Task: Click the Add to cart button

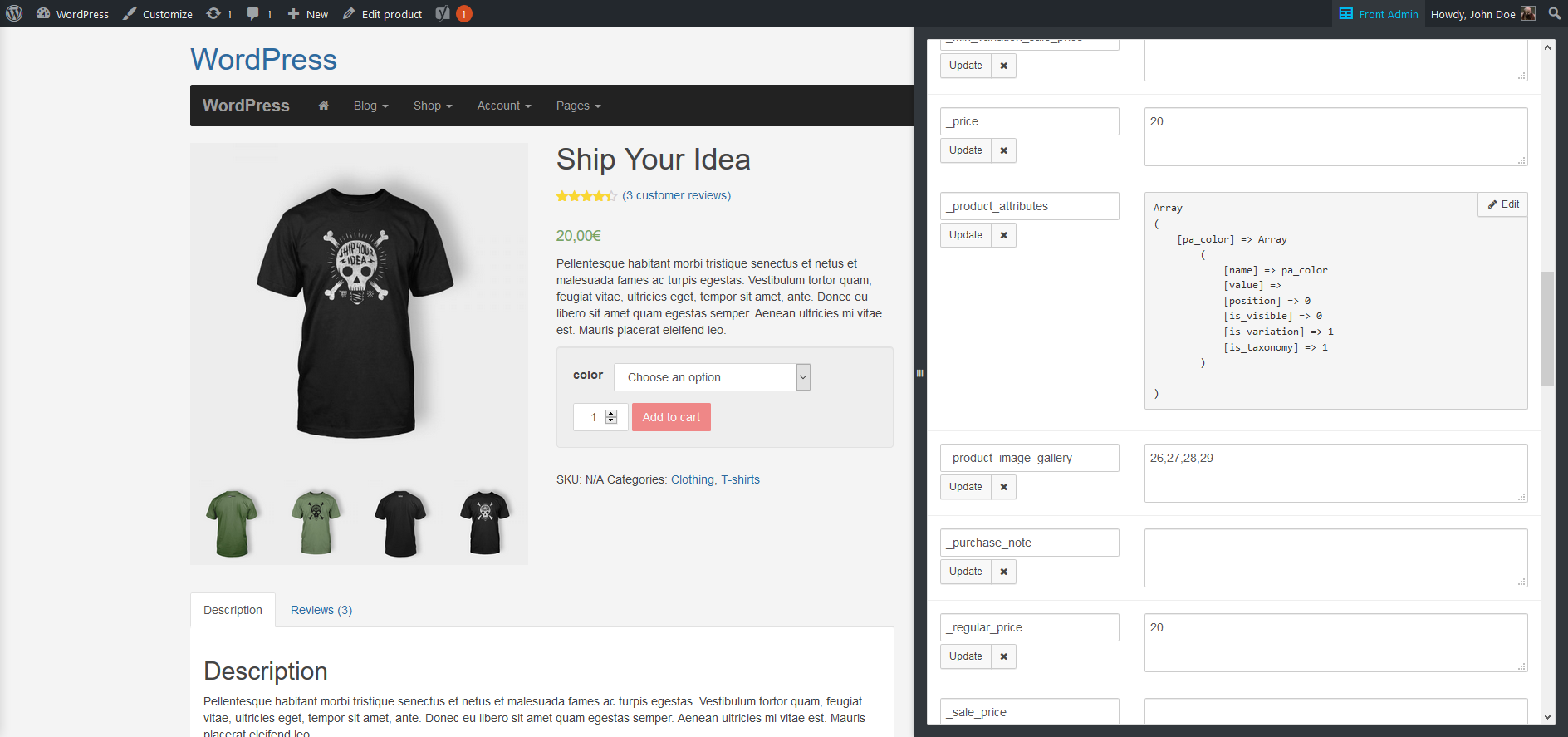Action: click(x=671, y=417)
